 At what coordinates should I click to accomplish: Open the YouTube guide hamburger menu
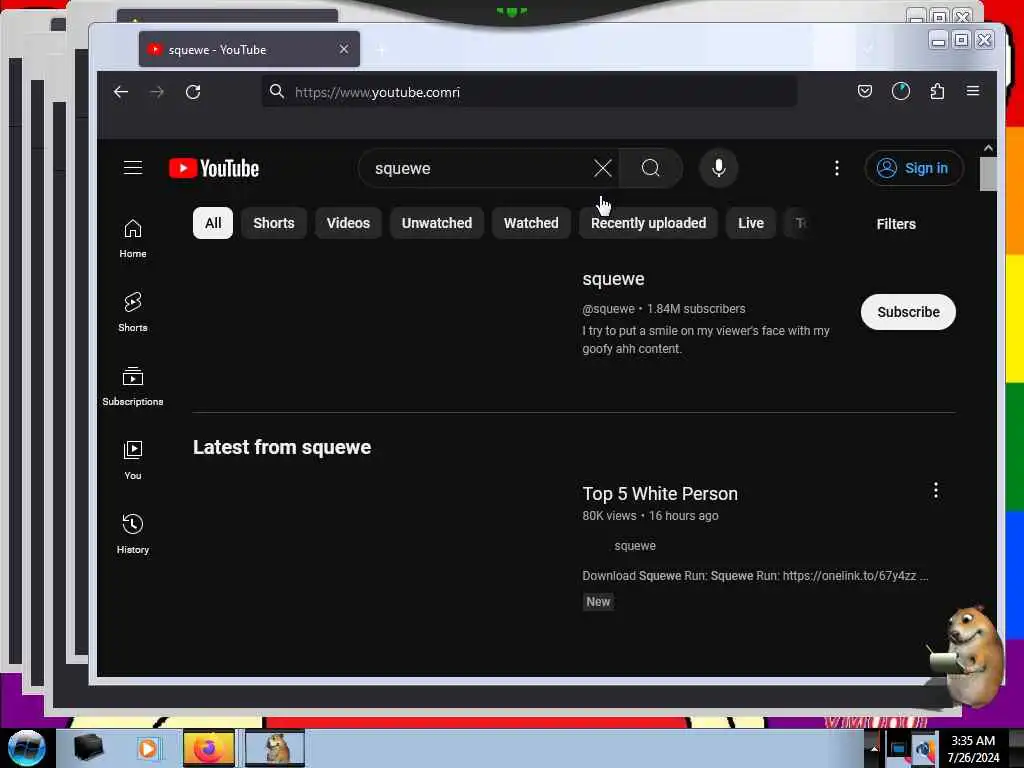click(133, 168)
